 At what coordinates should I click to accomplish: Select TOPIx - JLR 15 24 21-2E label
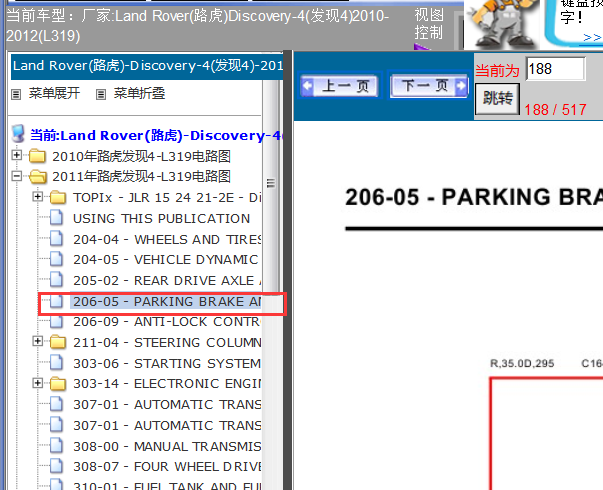167,198
